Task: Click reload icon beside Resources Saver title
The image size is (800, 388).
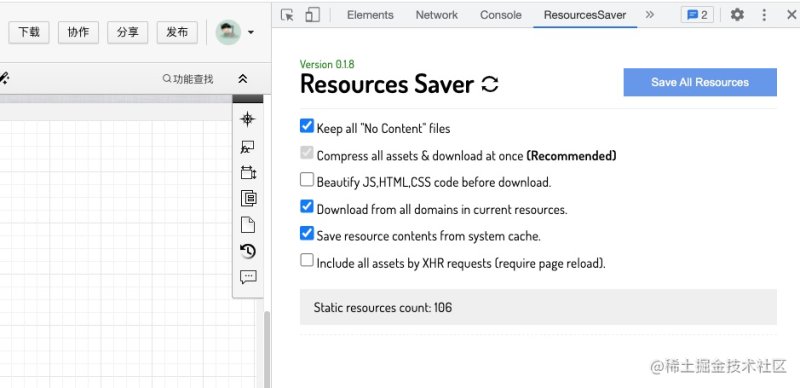Action: point(490,84)
